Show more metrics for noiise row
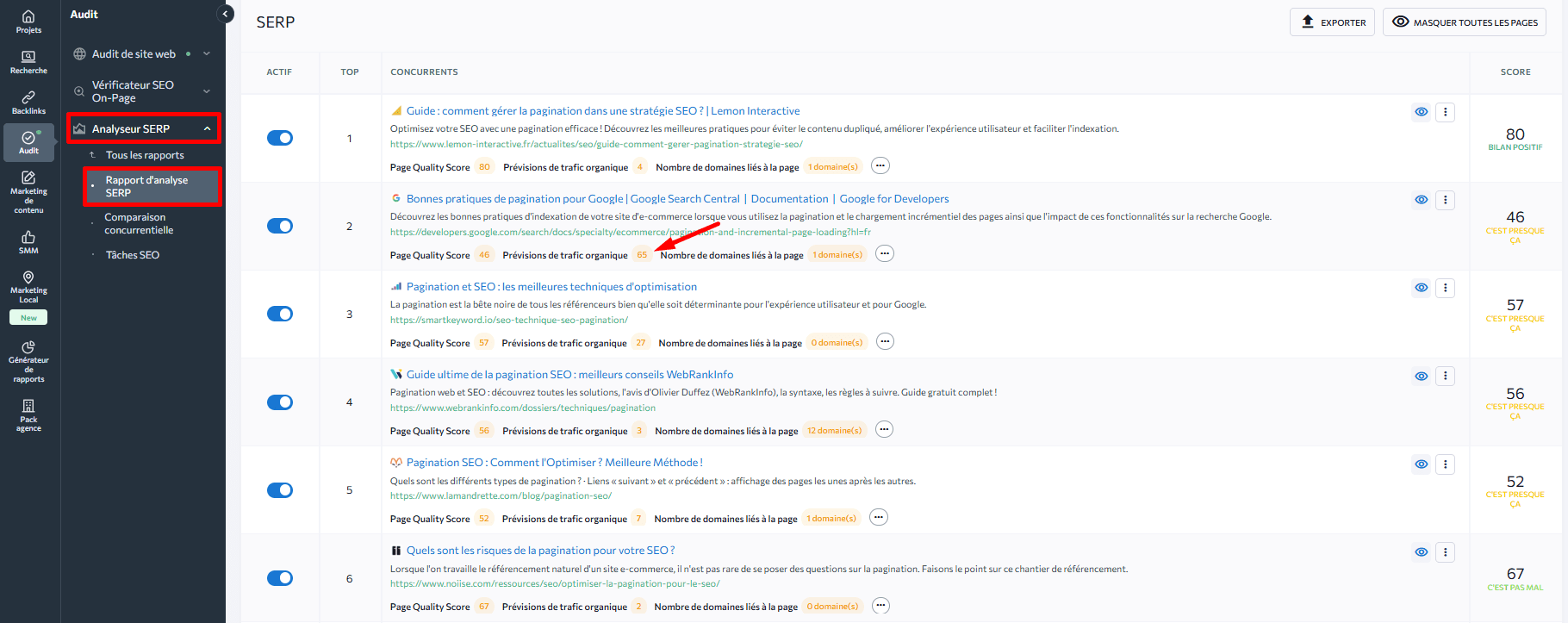Viewport: 1568px width, 623px height. (880, 605)
